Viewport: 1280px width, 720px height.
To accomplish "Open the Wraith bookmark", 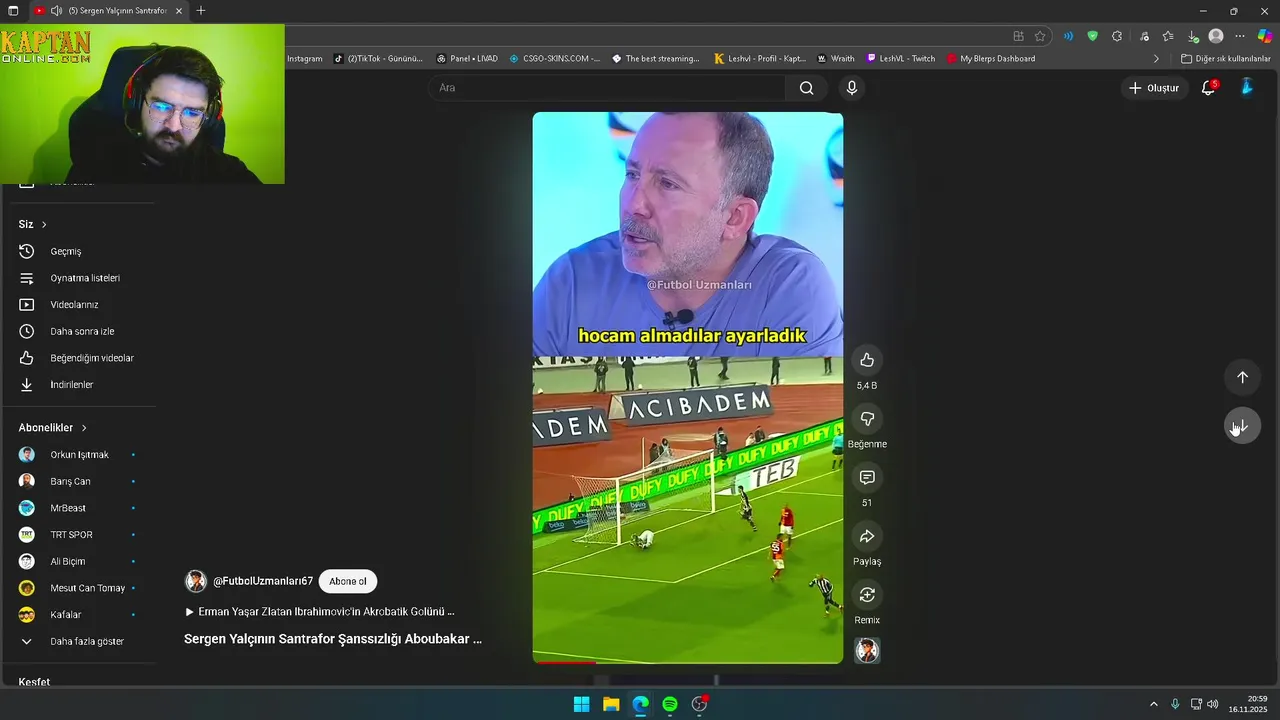I will [x=836, y=59].
